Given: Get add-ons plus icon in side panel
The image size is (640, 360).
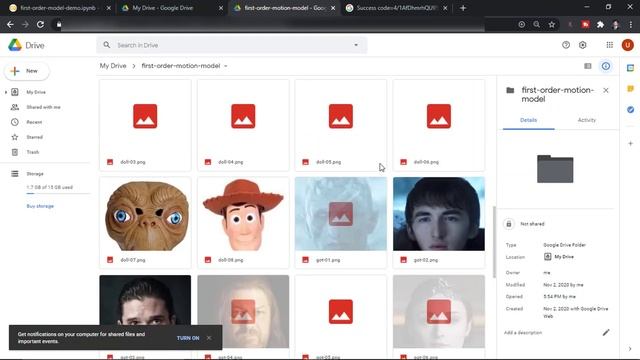Looking at the screenshot, I should pyautogui.click(x=631, y=143).
